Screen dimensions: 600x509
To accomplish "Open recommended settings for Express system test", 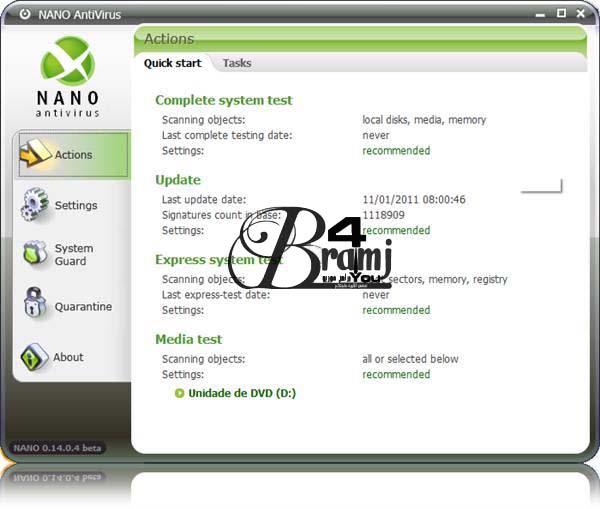I will [x=396, y=310].
